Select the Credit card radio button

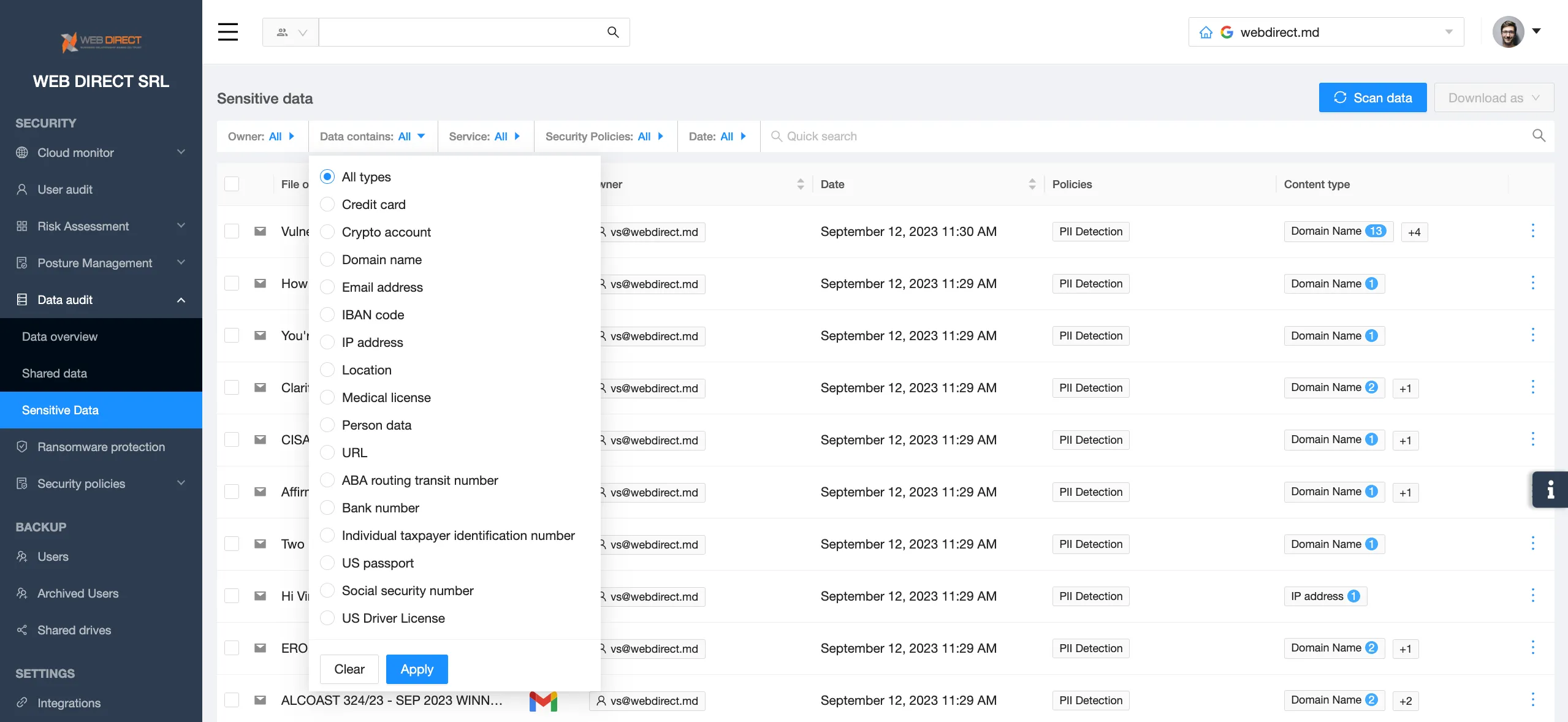327,204
